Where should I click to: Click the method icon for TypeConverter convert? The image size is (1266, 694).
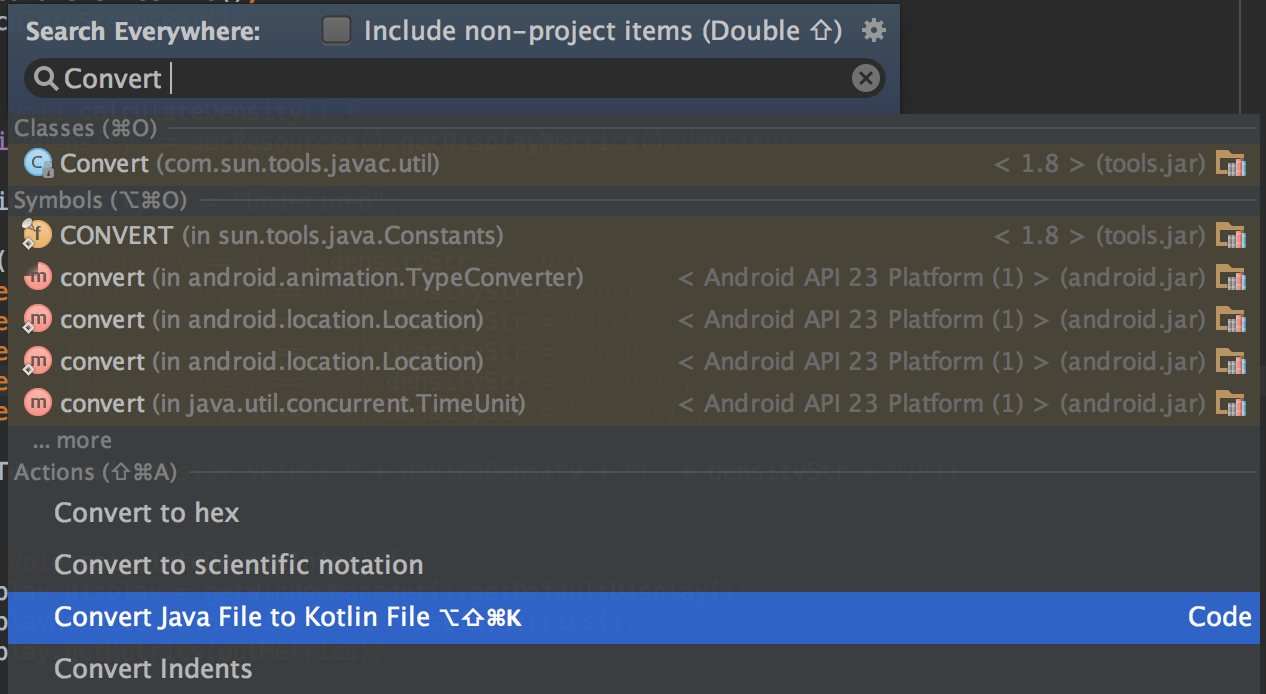(38, 277)
